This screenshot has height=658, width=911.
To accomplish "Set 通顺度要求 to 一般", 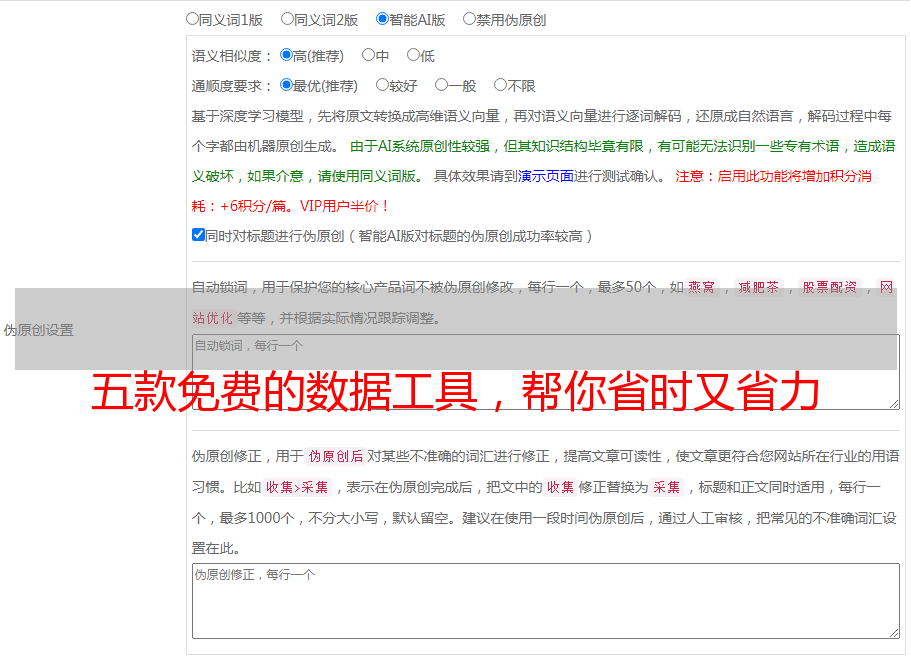I will click(x=442, y=85).
